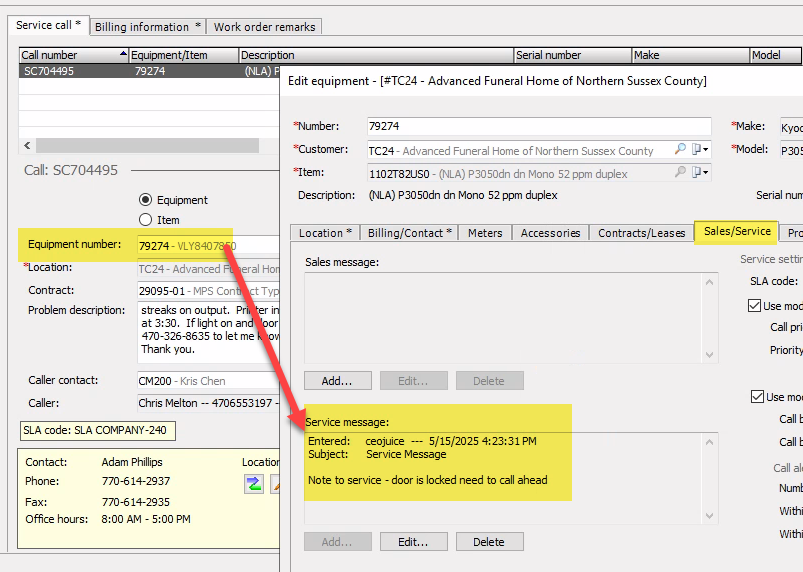Screen dimensions: 803x572
Task: Click the greyed magnifier in the Item field
Action: [x=680, y=172]
